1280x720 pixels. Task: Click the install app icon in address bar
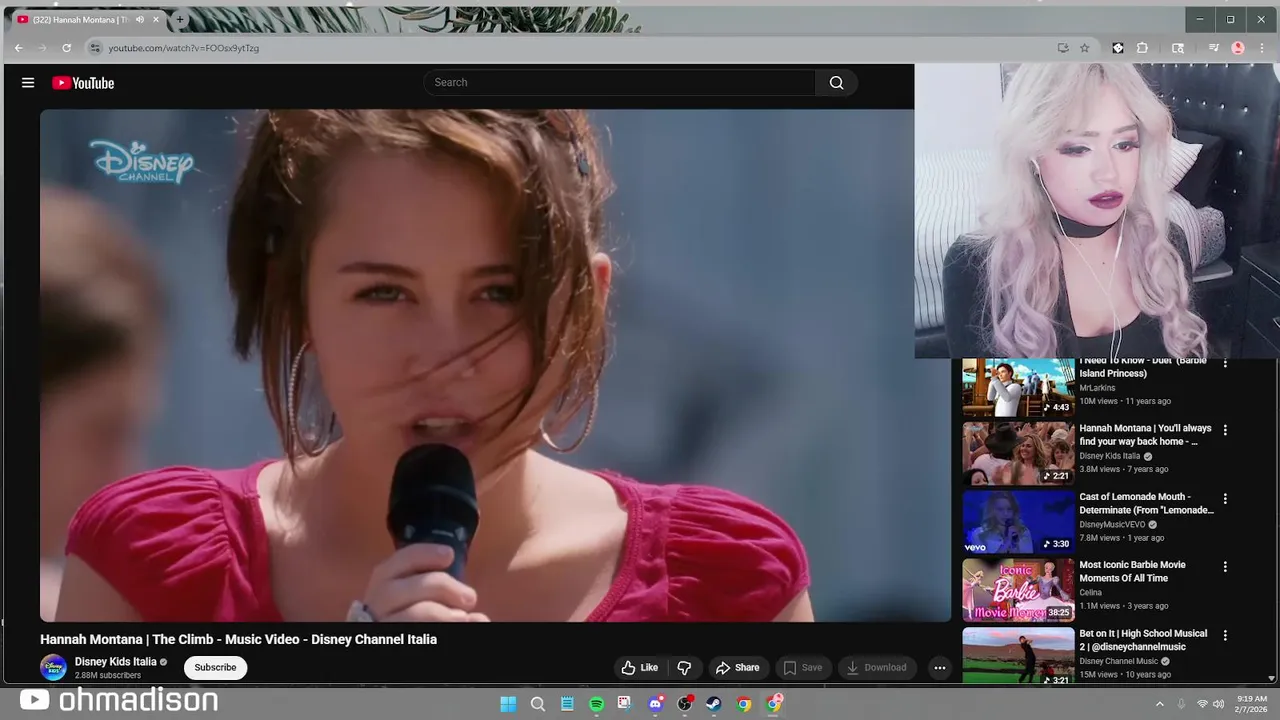1063,48
